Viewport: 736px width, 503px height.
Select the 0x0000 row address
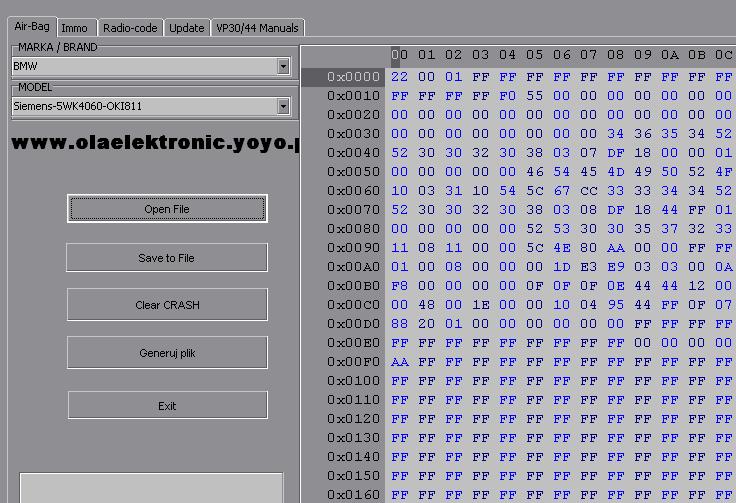353,76
